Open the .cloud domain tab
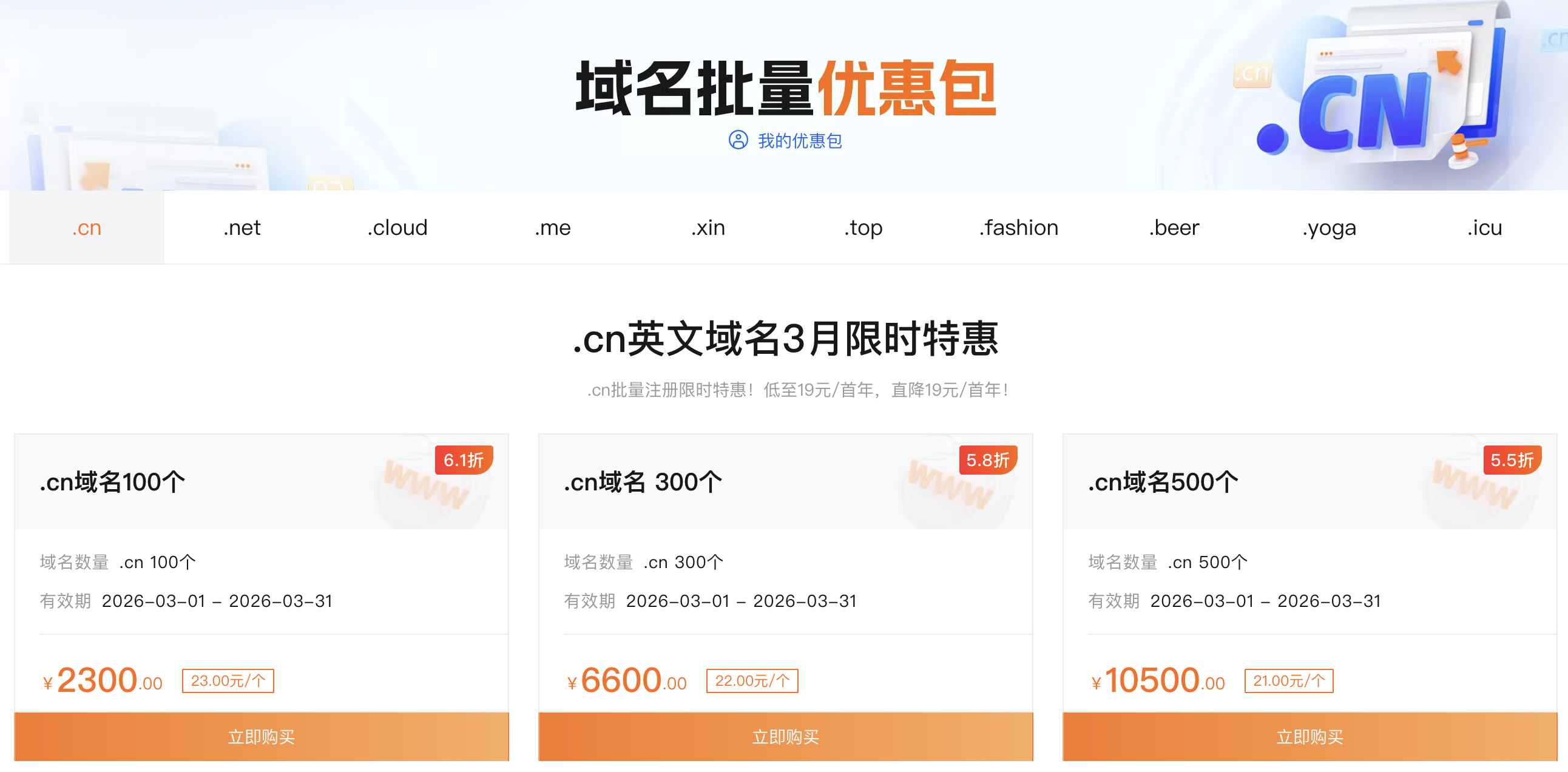1568x772 pixels. tap(397, 227)
